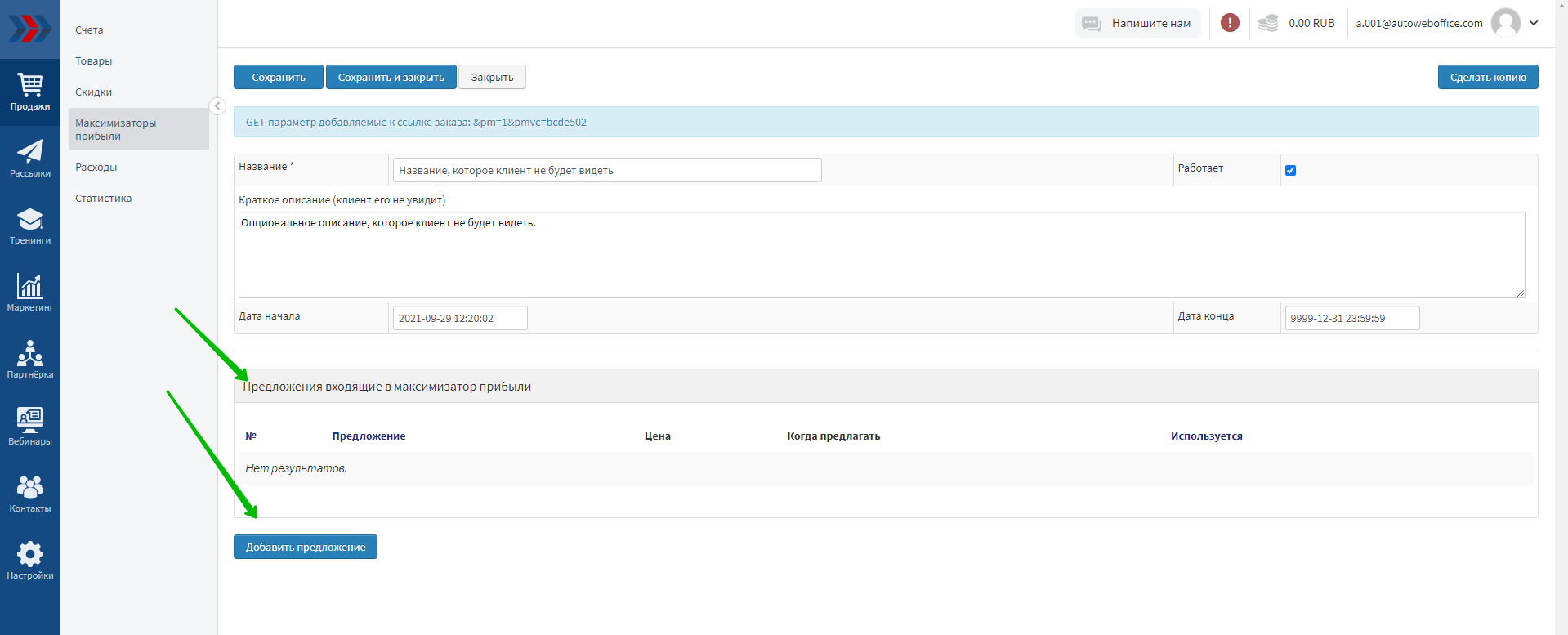Open the Продажи shopping cart section
The image size is (1568, 635).
point(30,92)
